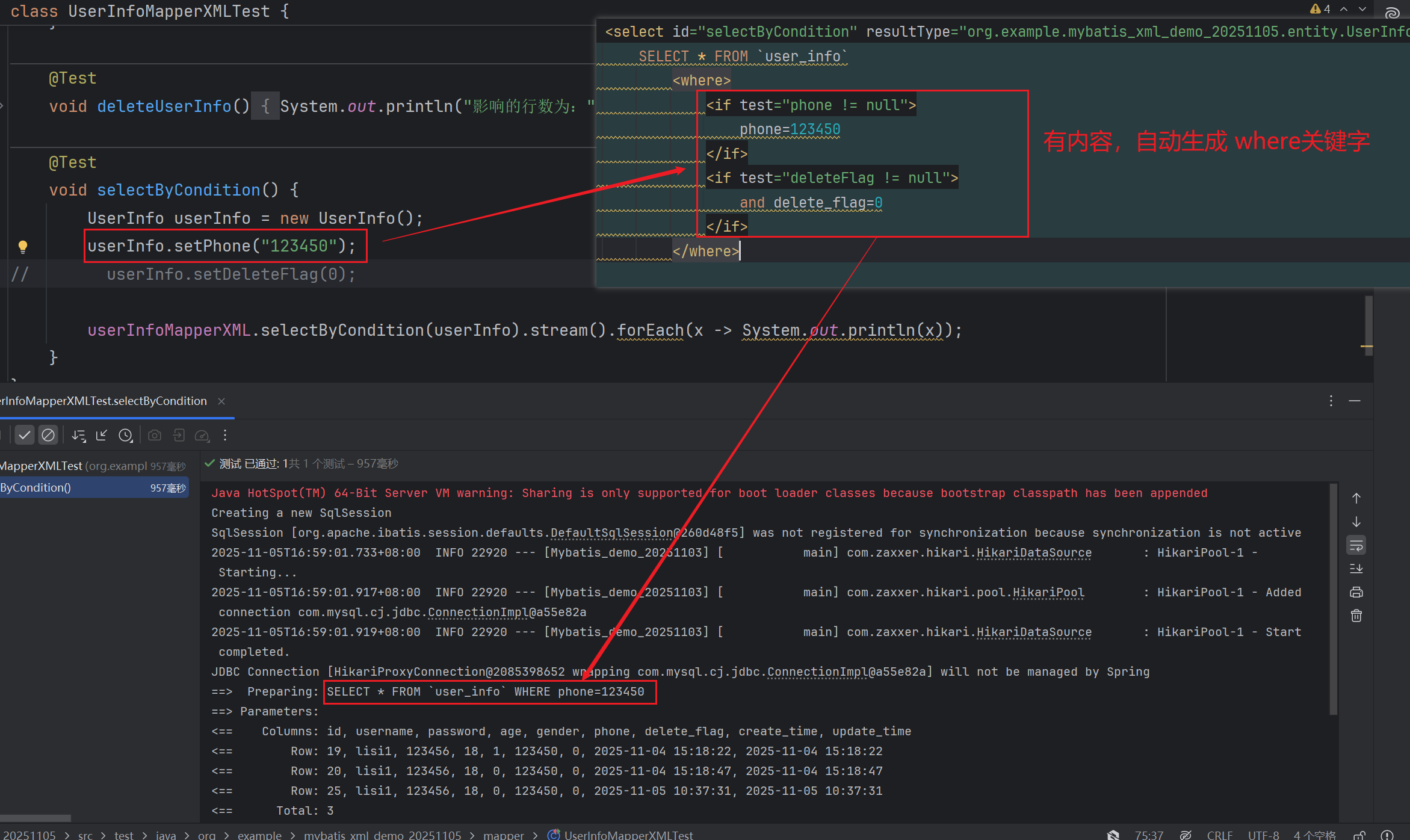
Task: Click the test history clock icon
Action: click(125, 435)
